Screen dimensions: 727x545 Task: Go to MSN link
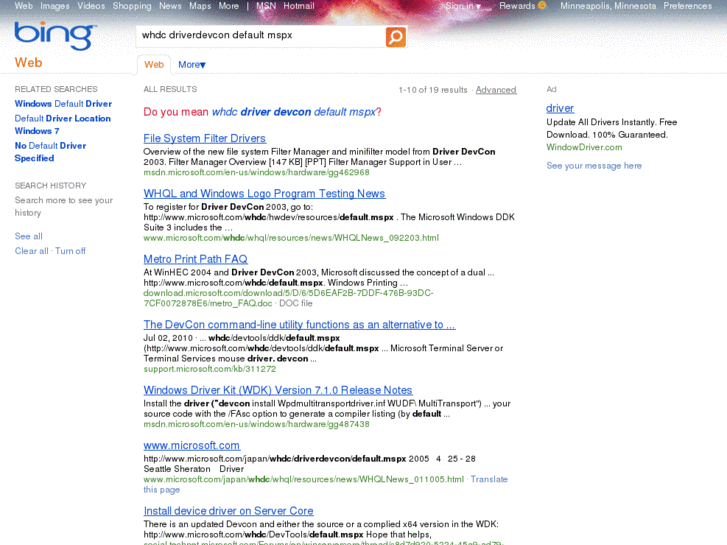[x=266, y=6]
